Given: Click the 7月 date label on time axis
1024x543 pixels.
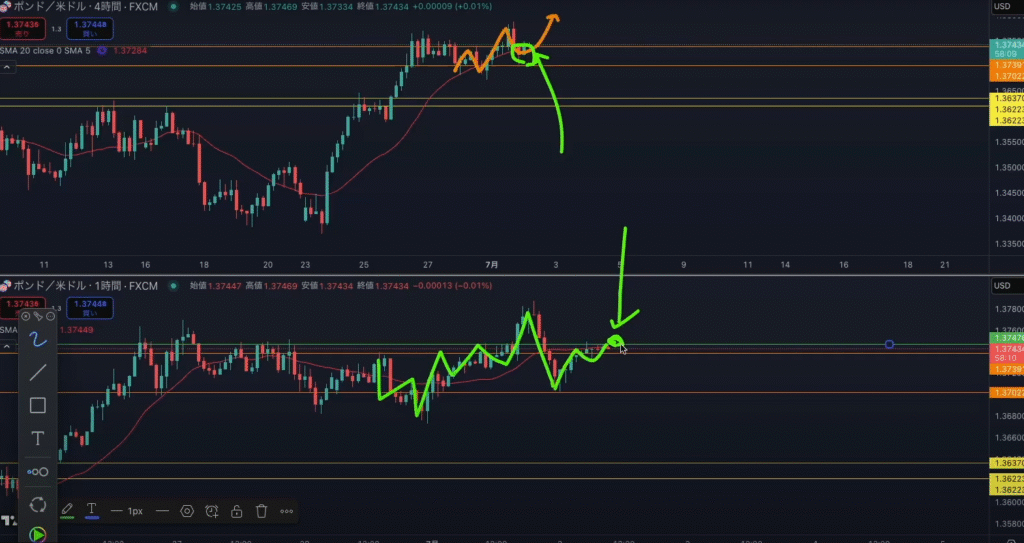Looking at the screenshot, I should [x=492, y=265].
